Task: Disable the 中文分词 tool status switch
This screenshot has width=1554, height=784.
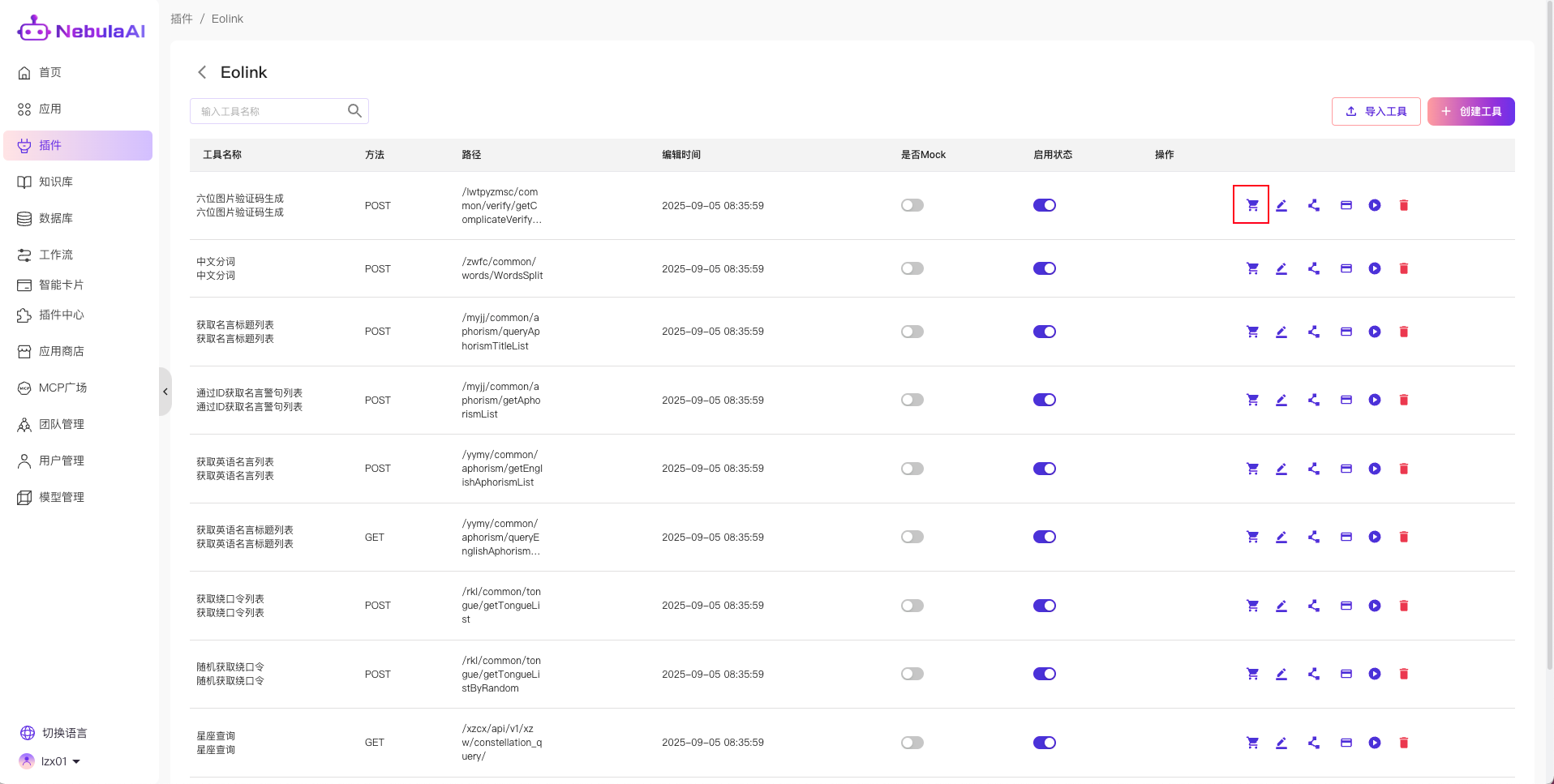Action: coord(1045,268)
